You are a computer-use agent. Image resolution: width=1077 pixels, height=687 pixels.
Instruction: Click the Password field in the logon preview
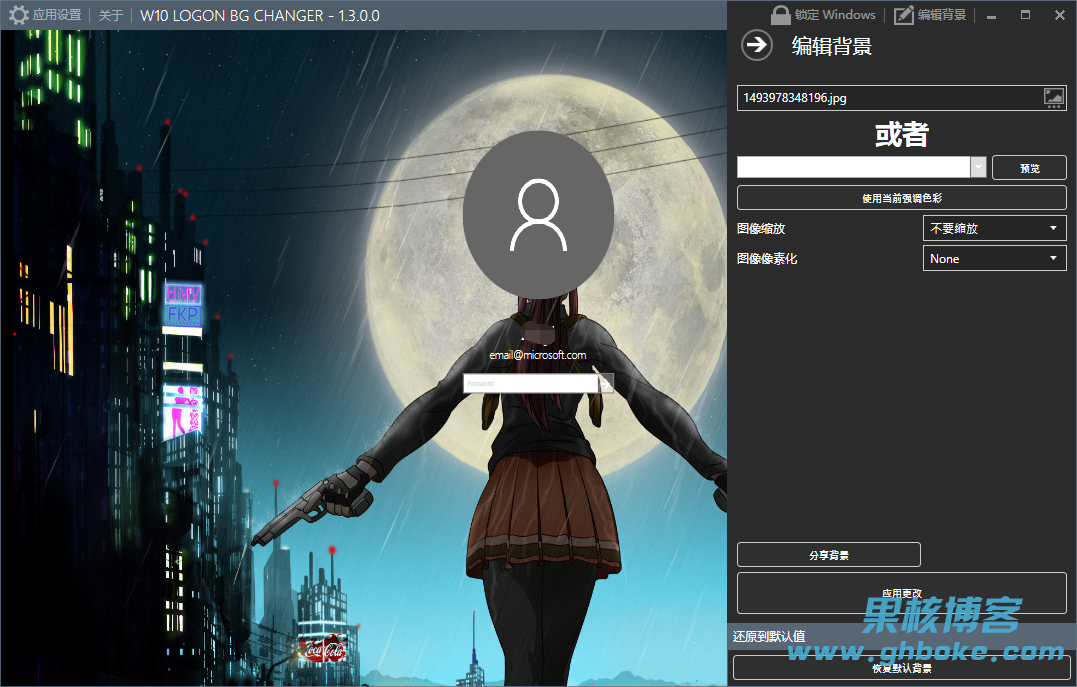(530, 383)
